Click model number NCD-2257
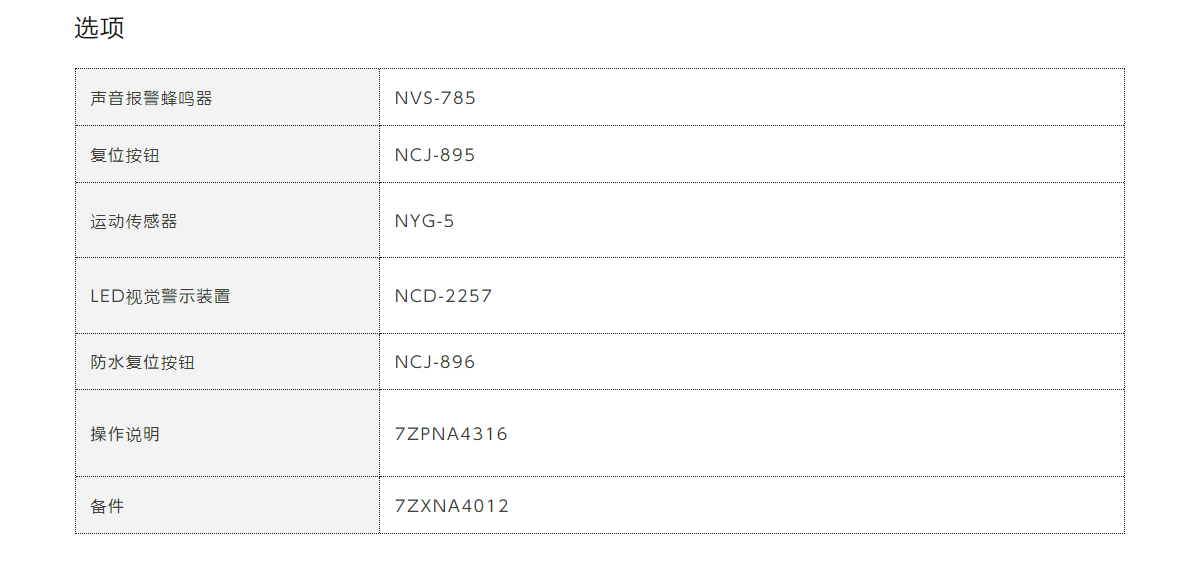The image size is (1197, 574). [444, 295]
